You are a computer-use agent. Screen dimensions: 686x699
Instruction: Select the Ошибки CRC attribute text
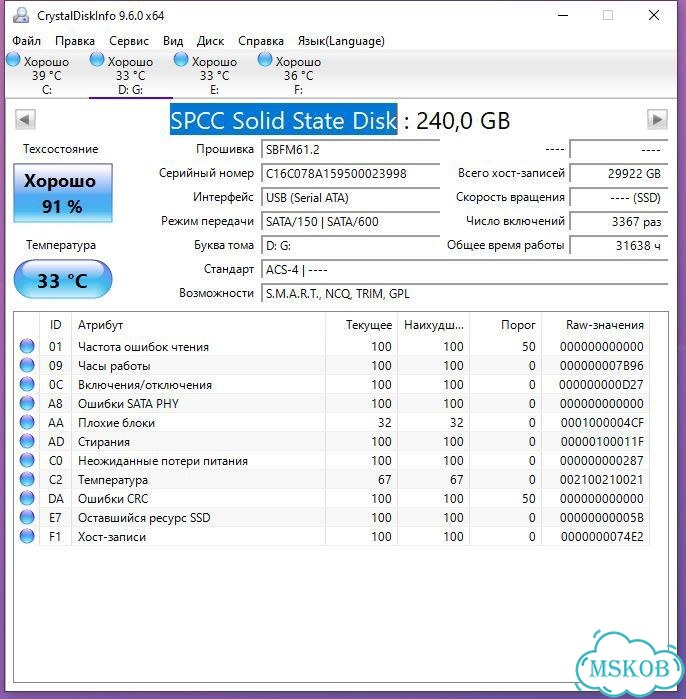click(x=113, y=499)
